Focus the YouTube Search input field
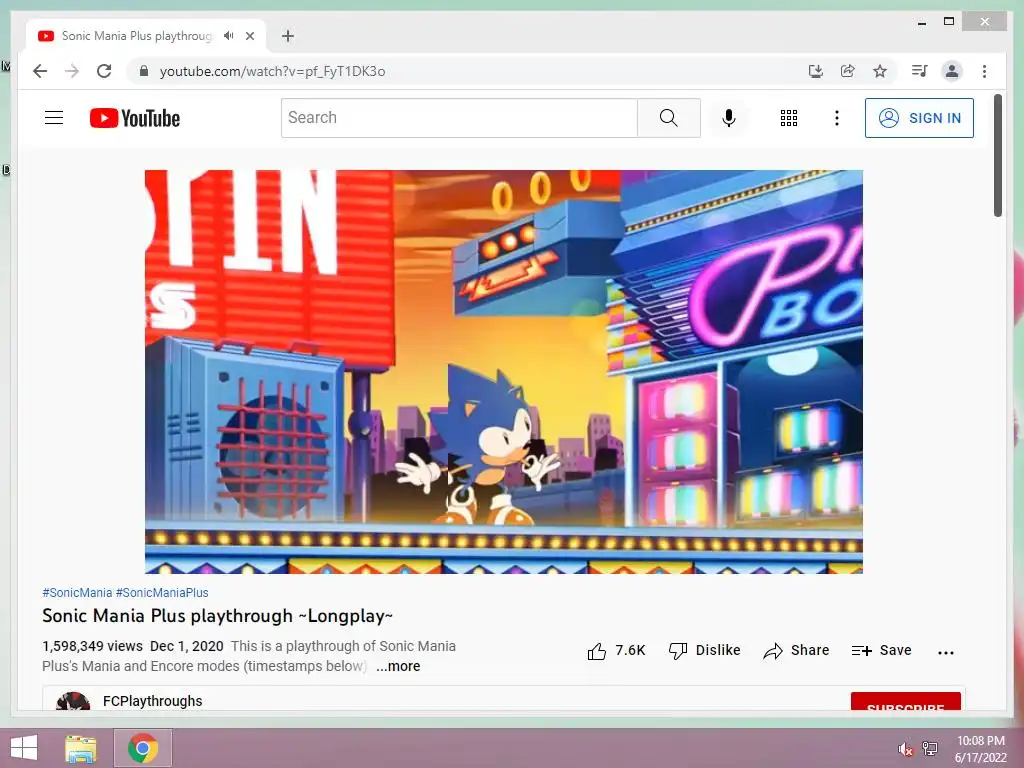 click(x=459, y=118)
